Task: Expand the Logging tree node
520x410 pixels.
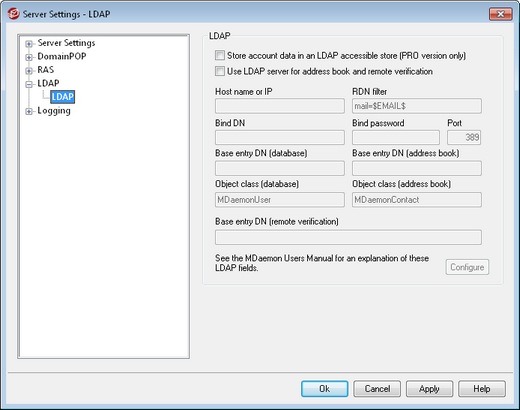Action: [29, 111]
